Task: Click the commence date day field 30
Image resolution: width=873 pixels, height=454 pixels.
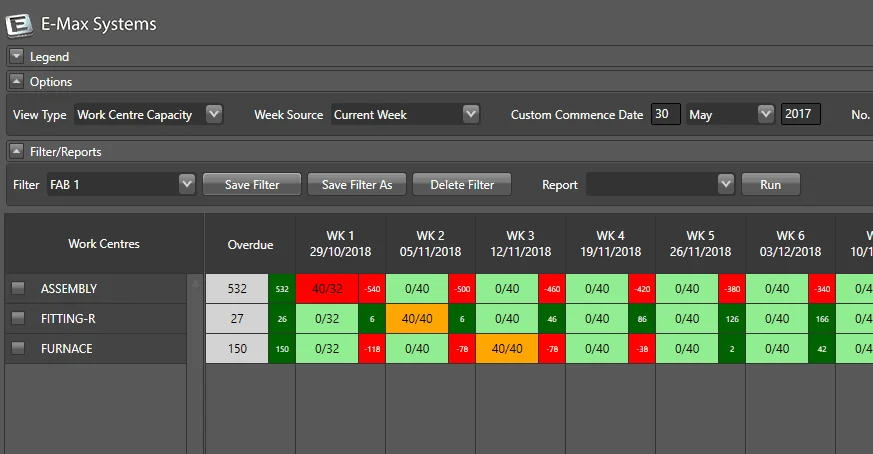Action: (x=665, y=114)
